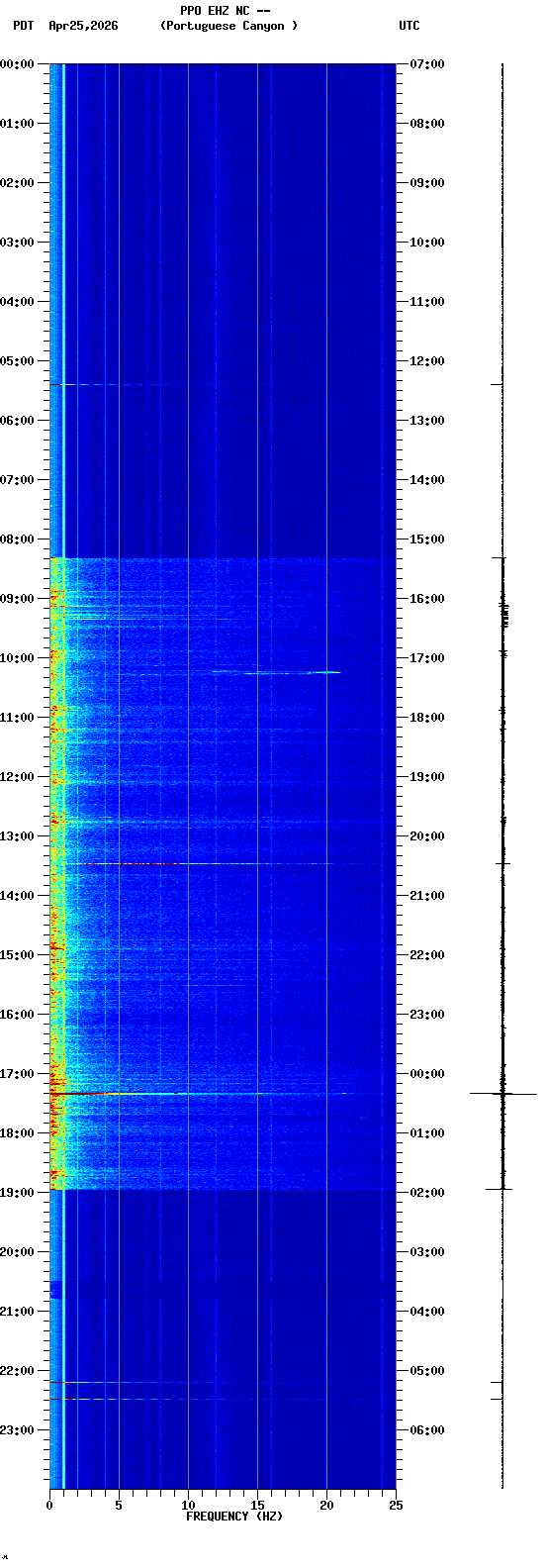Click the UTC axis label '20:00'
This screenshot has height=1568, width=546.
tap(427, 836)
